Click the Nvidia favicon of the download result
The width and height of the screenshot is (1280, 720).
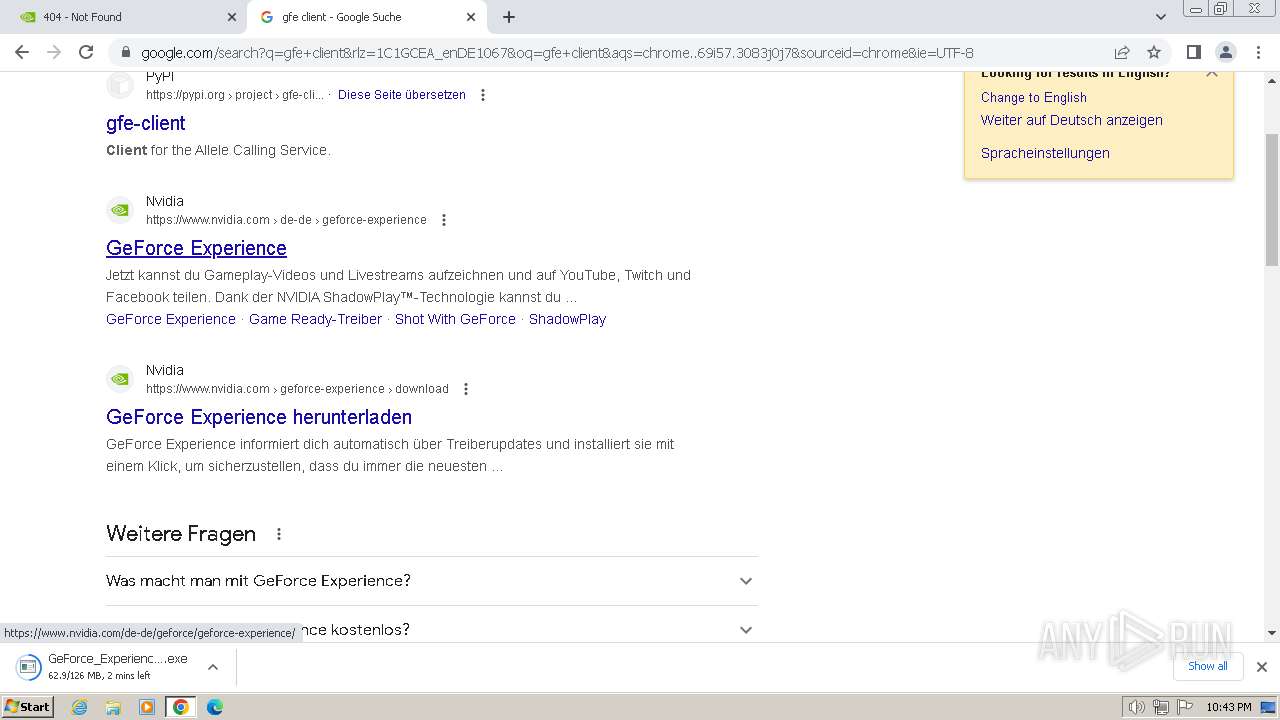pos(120,379)
